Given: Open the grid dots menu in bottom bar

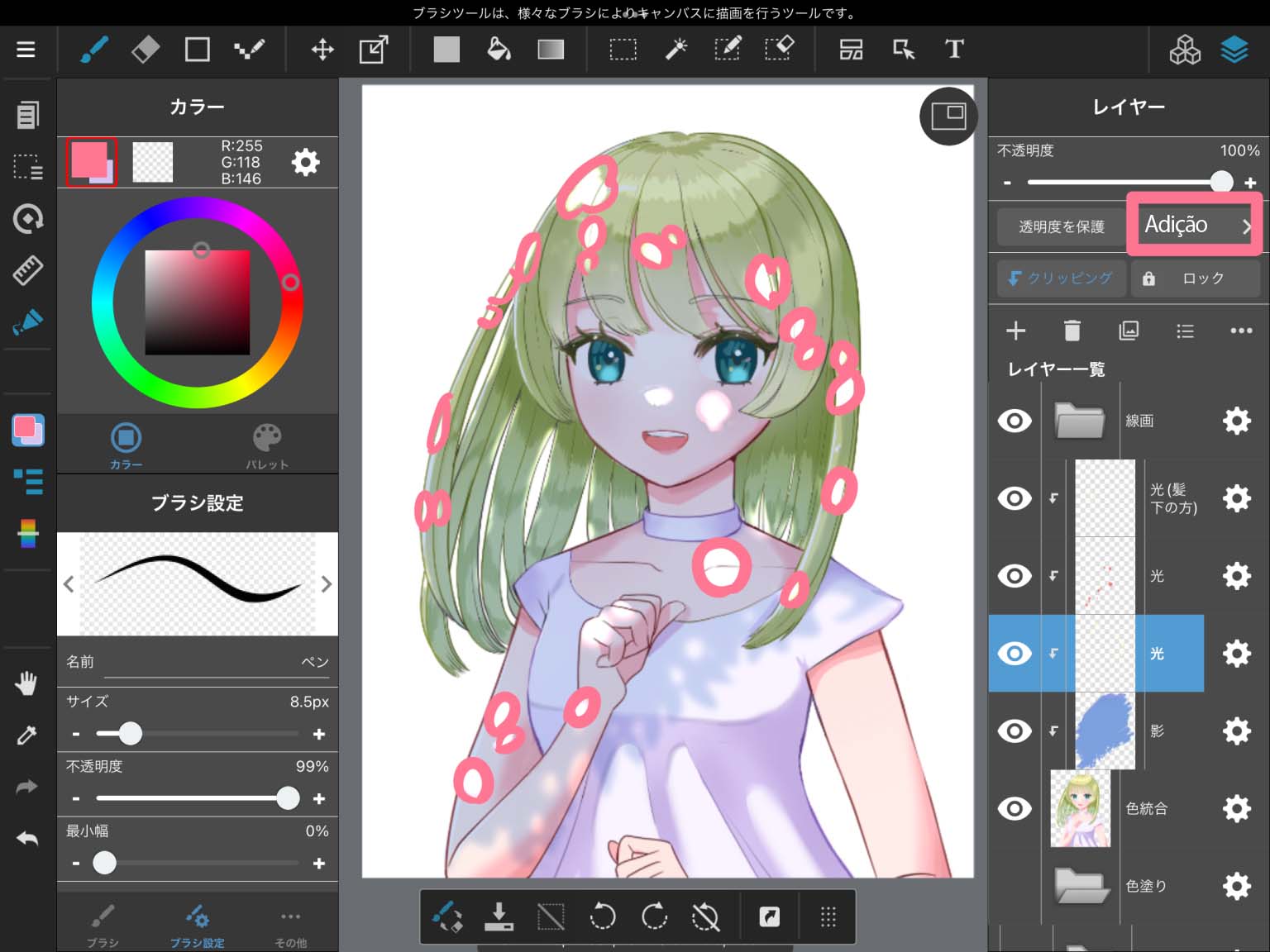Looking at the screenshot, I should click(828, 916).
